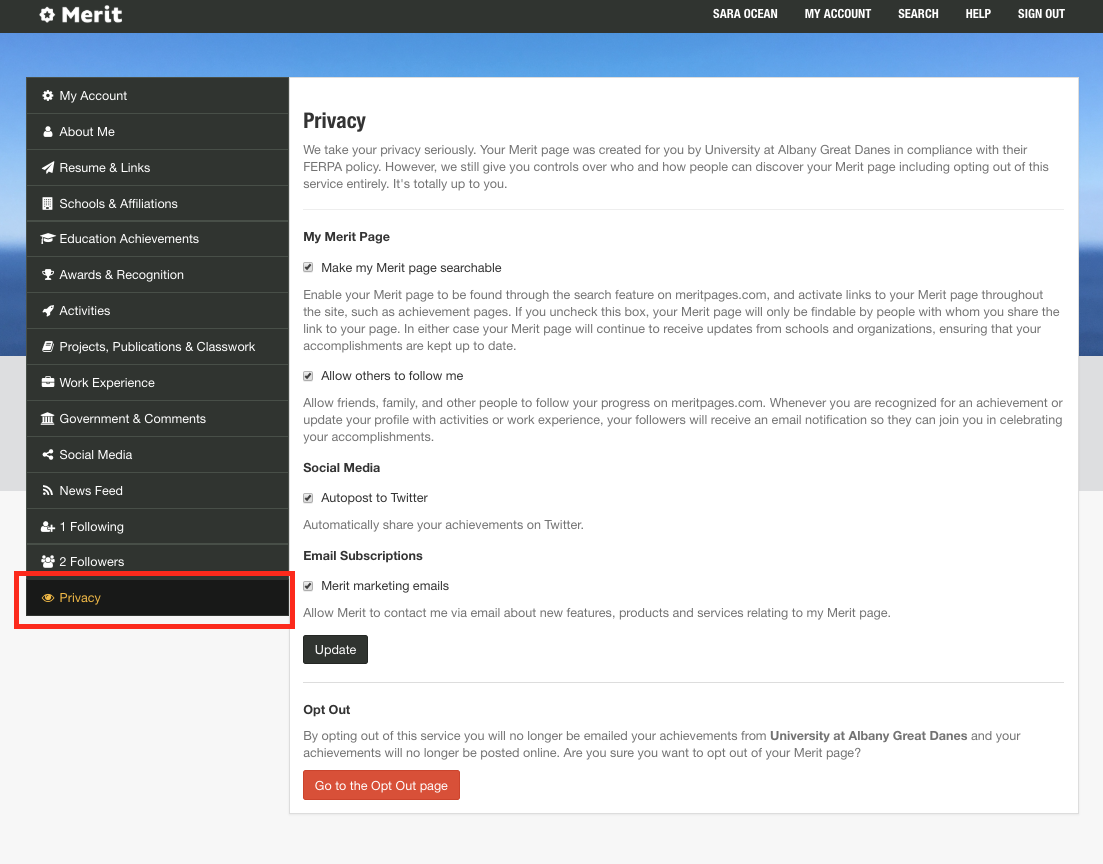Click the 'Opt Out' section heading
The height and width of the screenshot is (864, 1103).
coord(326,710)
